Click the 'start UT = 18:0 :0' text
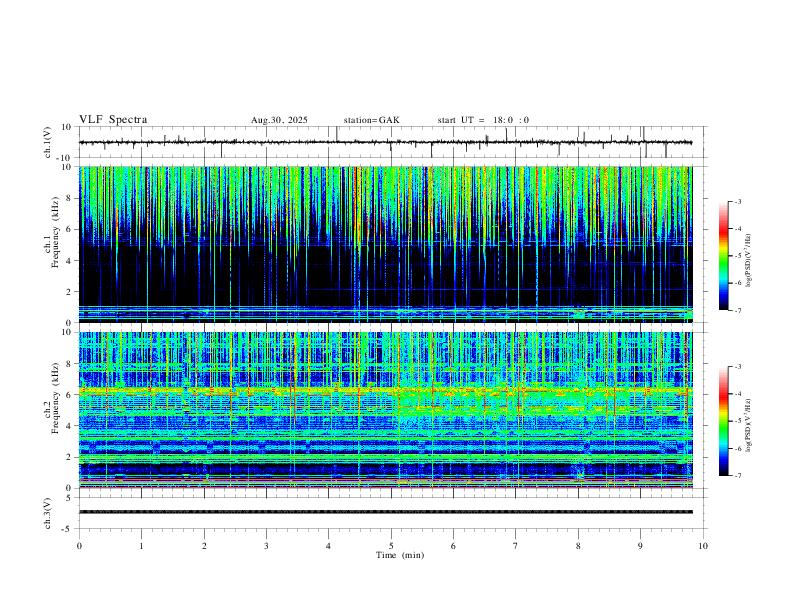792x612 pixels. (483, 120)
